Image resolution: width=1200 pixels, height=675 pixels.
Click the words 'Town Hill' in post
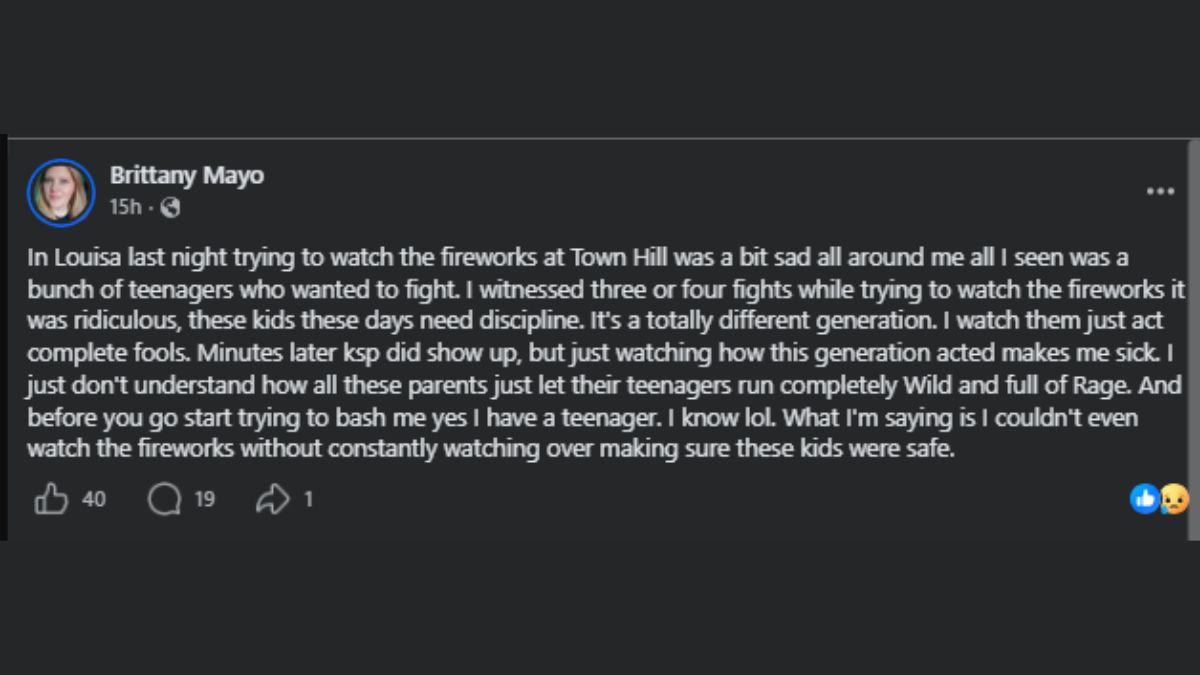click(612, 257)
